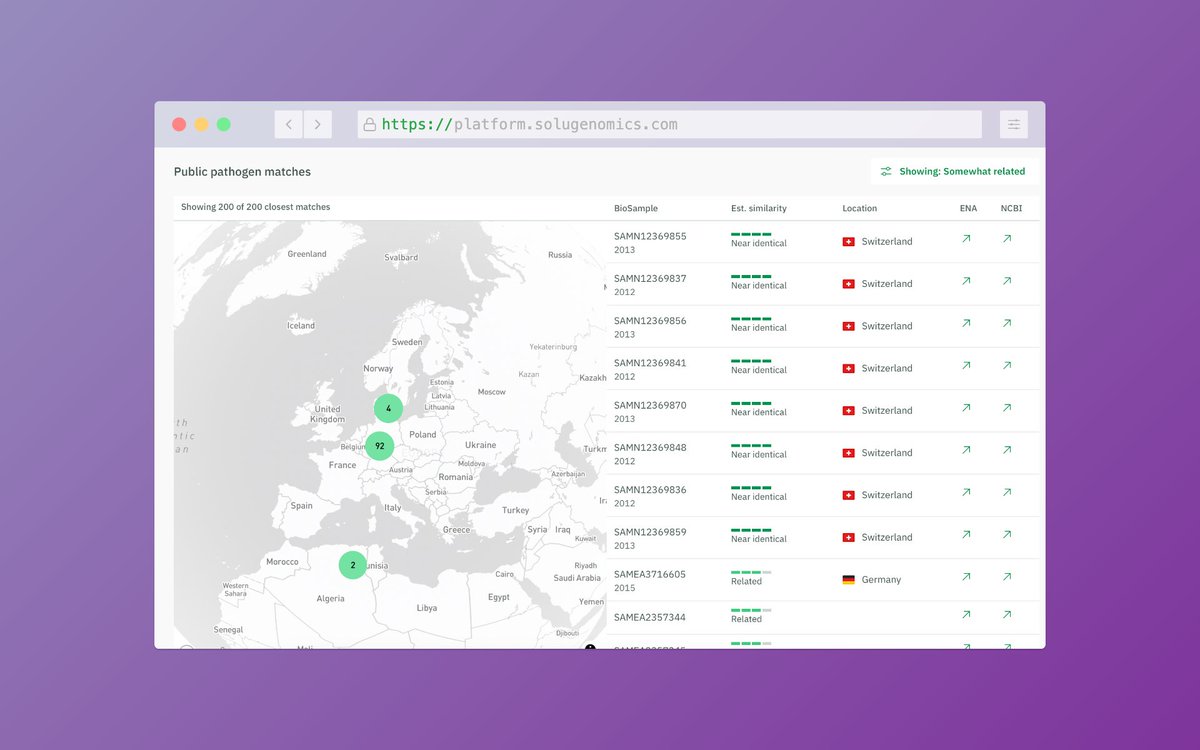Open the NCBI record for SAMEA2357344

pos(1006,615)
